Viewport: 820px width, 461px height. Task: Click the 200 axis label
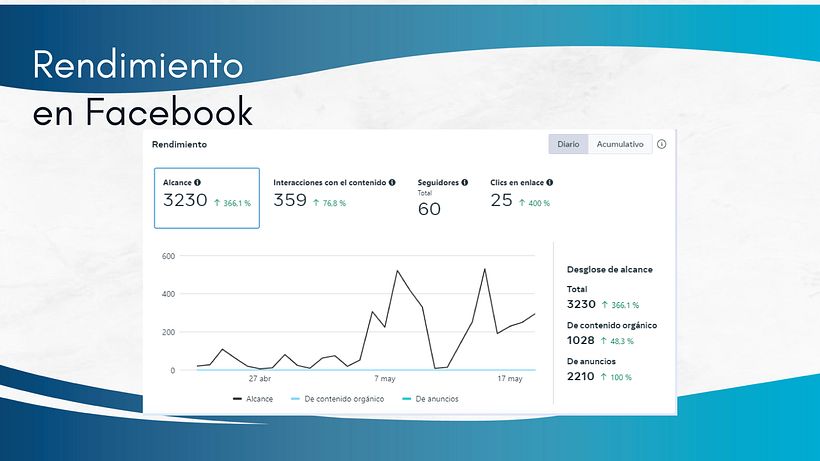pyautogui.click(x=168, y=332)
